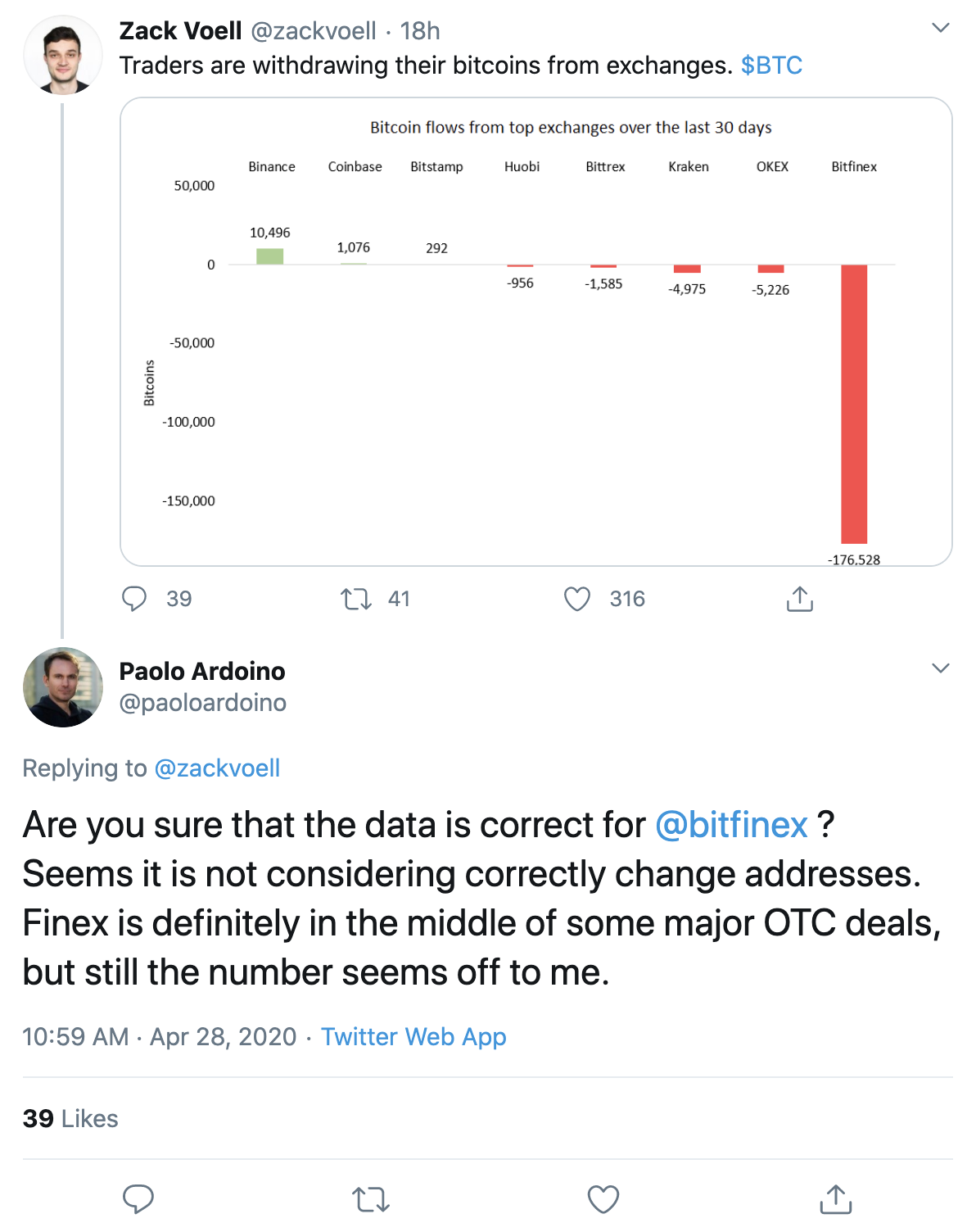Retweet Paolo Ardoino's reply
The width and height of the screenshot is (976, 1232).
371,1200
